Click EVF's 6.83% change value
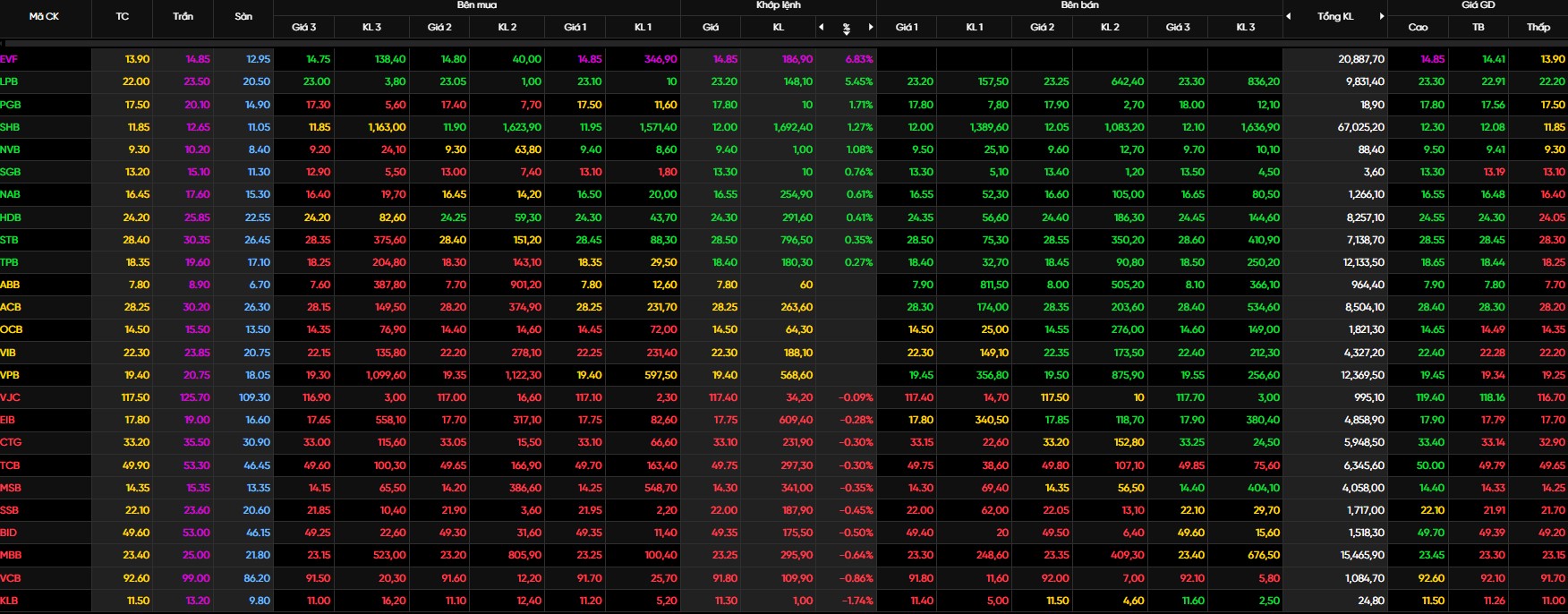This screenshot has width=1568, height=614. click(859, 59)
